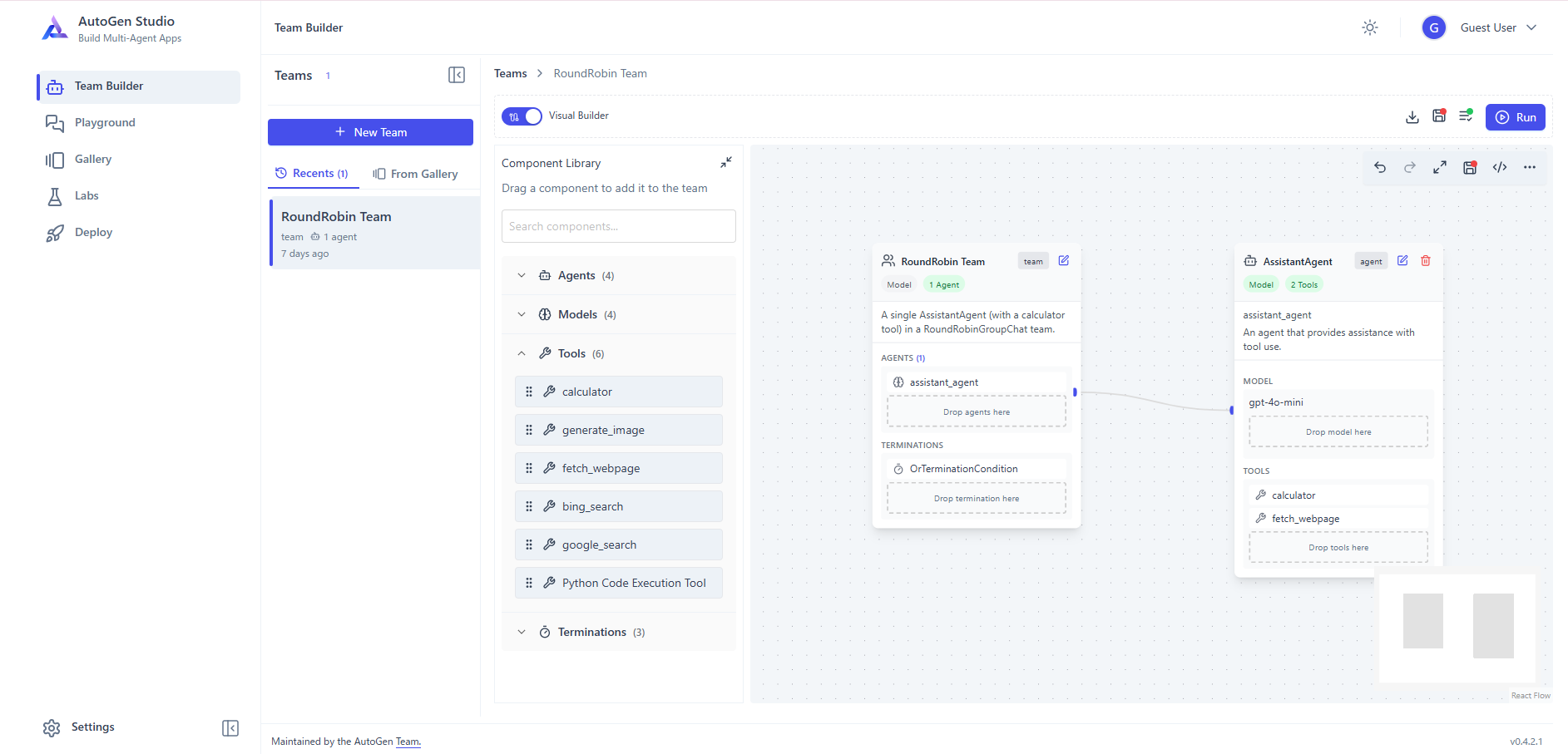Open canvas more options ellipsis menu
The width and height of the screenshot is (1568, 754).
pyautogui.click(x=1530, y=167)
